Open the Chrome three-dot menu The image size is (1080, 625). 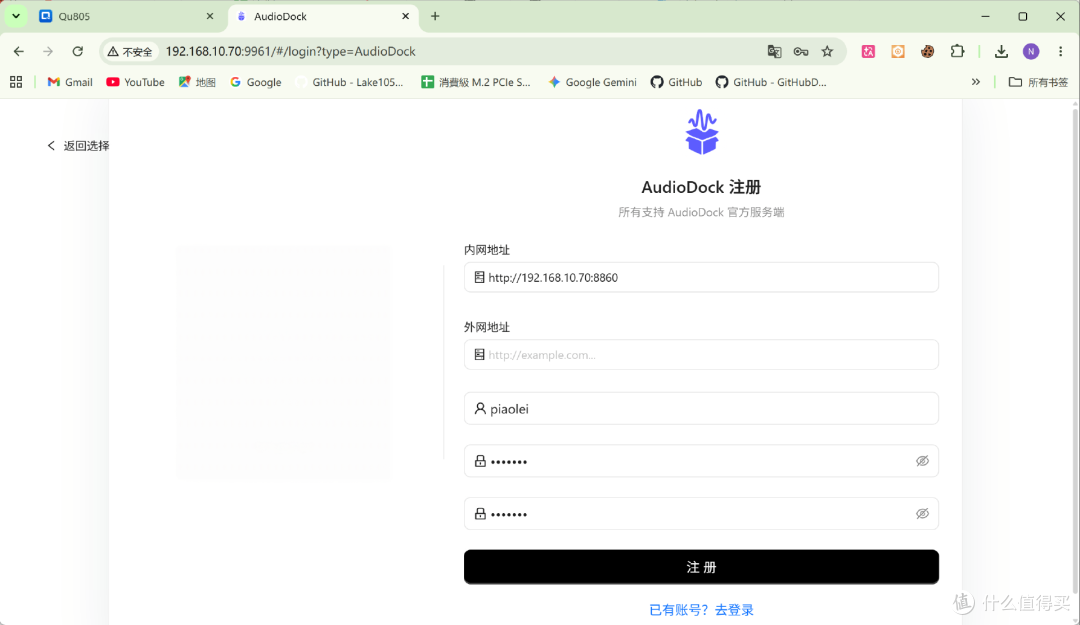tap(1061, 51)
